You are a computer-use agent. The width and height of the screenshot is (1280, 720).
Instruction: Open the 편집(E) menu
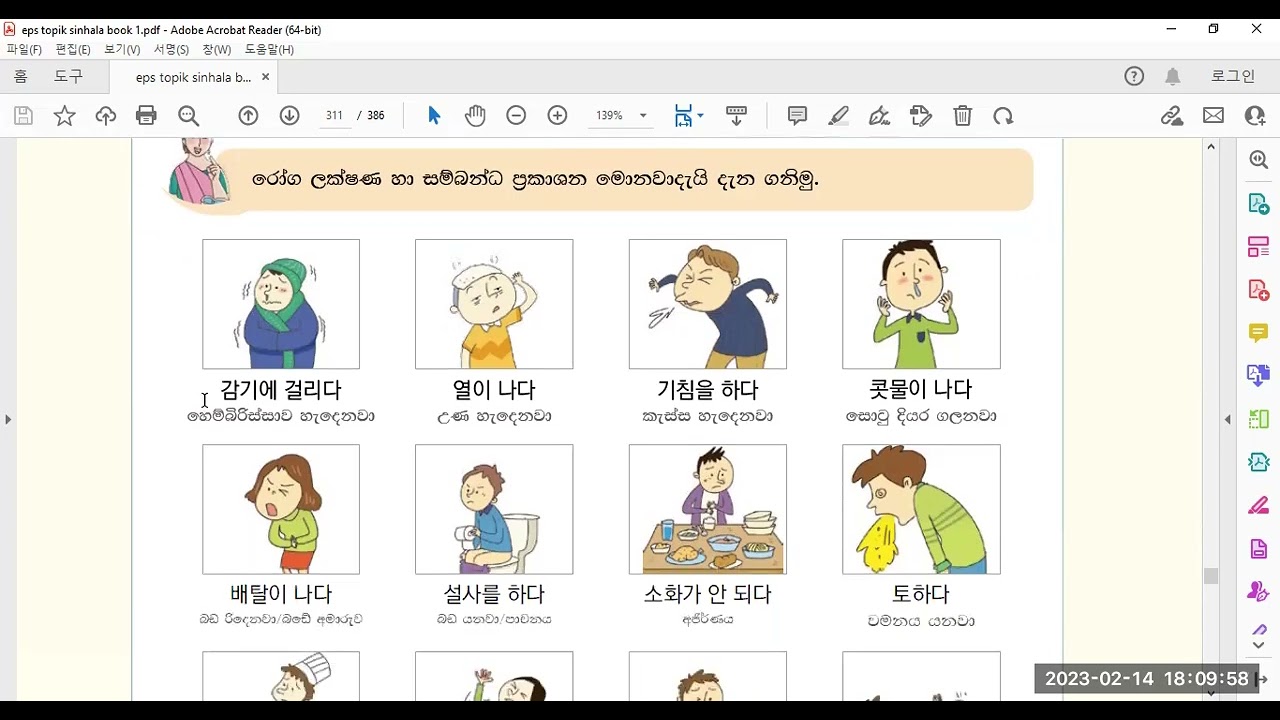pos(73,49)
